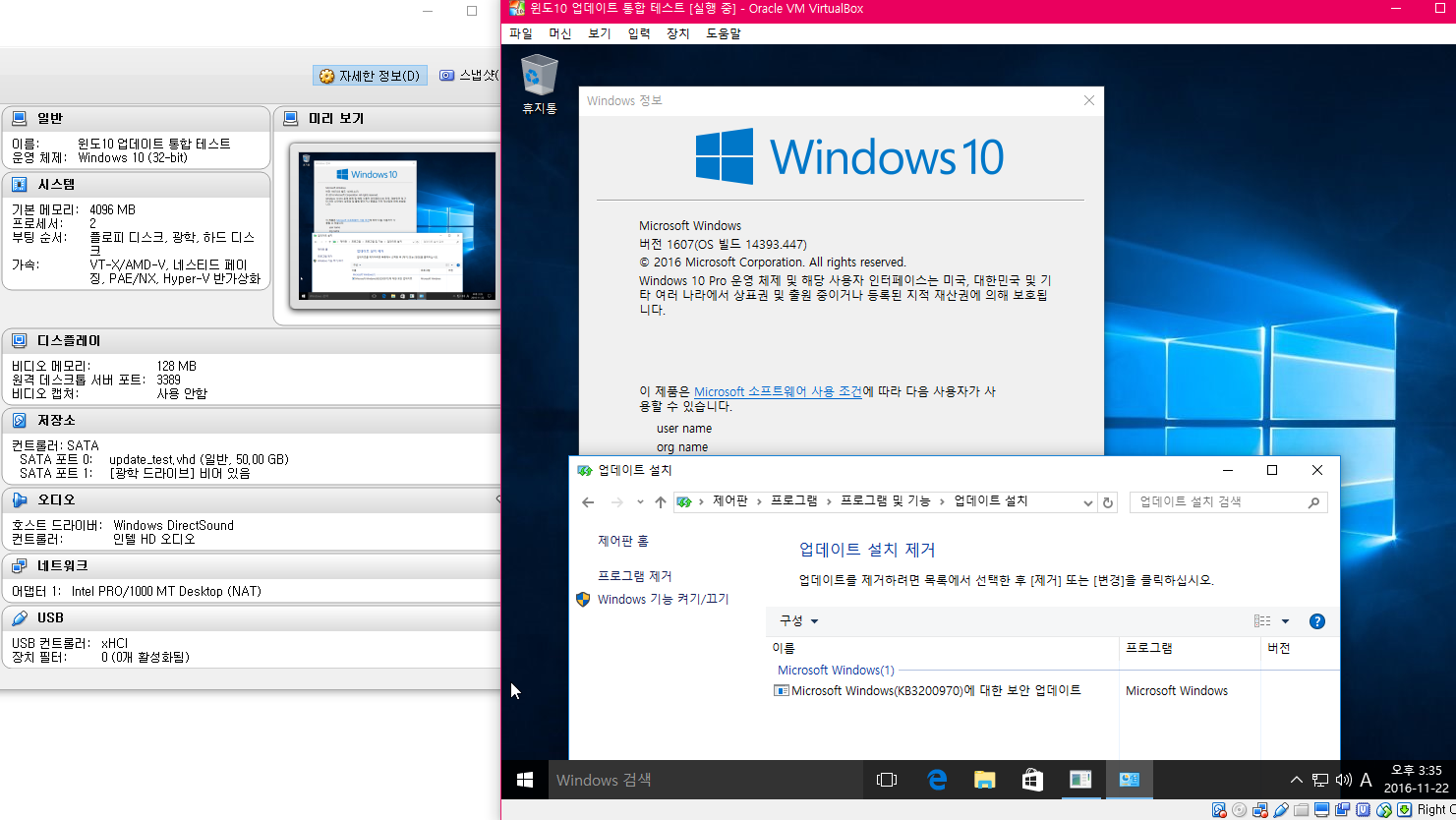This screenshot has width=1456, height=820.
Task: Open the 머신 menu
Action: click(x=559, y=33)
